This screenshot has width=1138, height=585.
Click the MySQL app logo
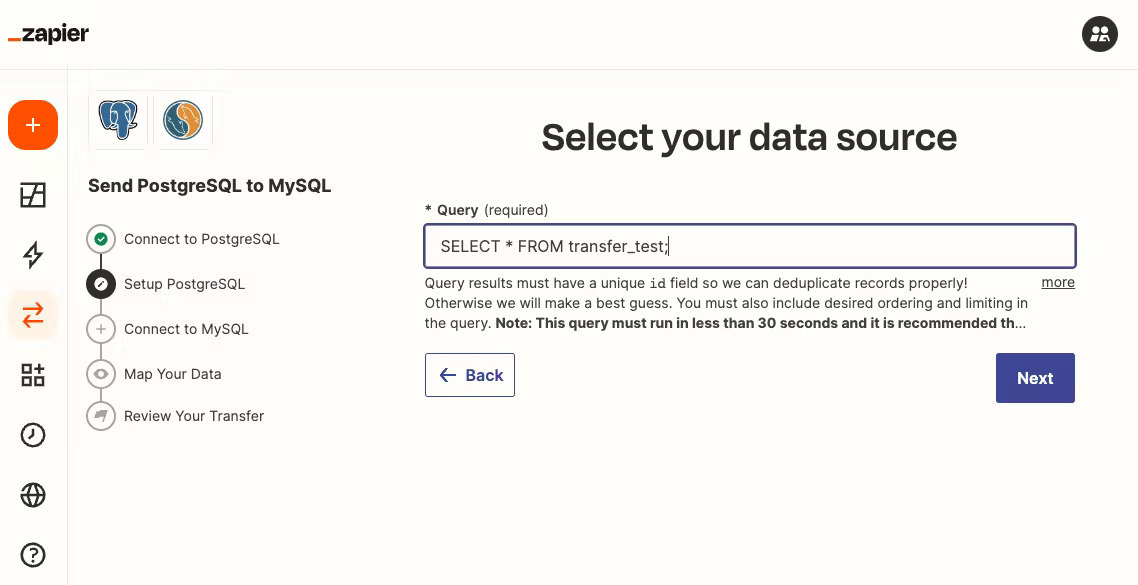click(x=183, y=120)
